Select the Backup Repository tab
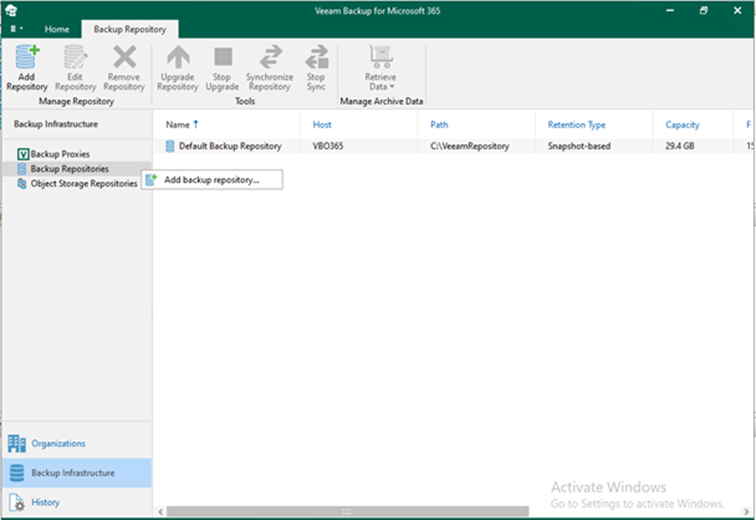Screen dimensions: 756x520 click(x=130, y=29)
